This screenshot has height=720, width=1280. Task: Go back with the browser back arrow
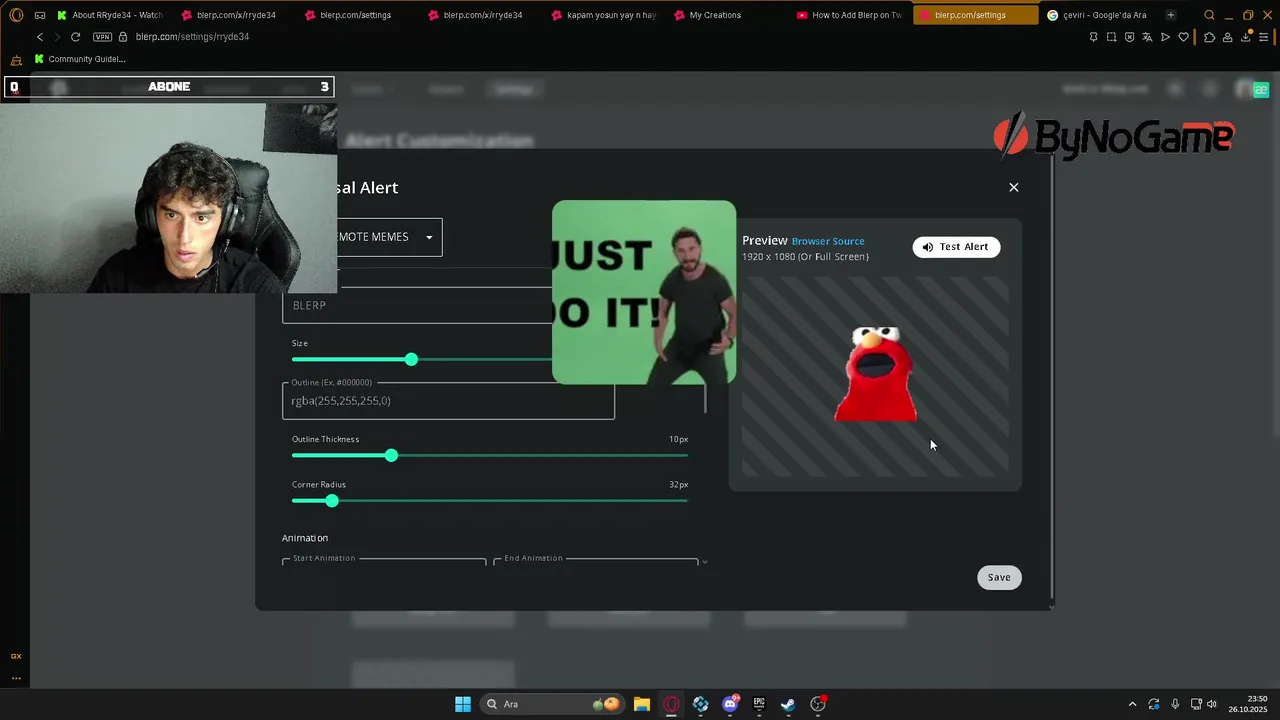click(x=40, y=37)
